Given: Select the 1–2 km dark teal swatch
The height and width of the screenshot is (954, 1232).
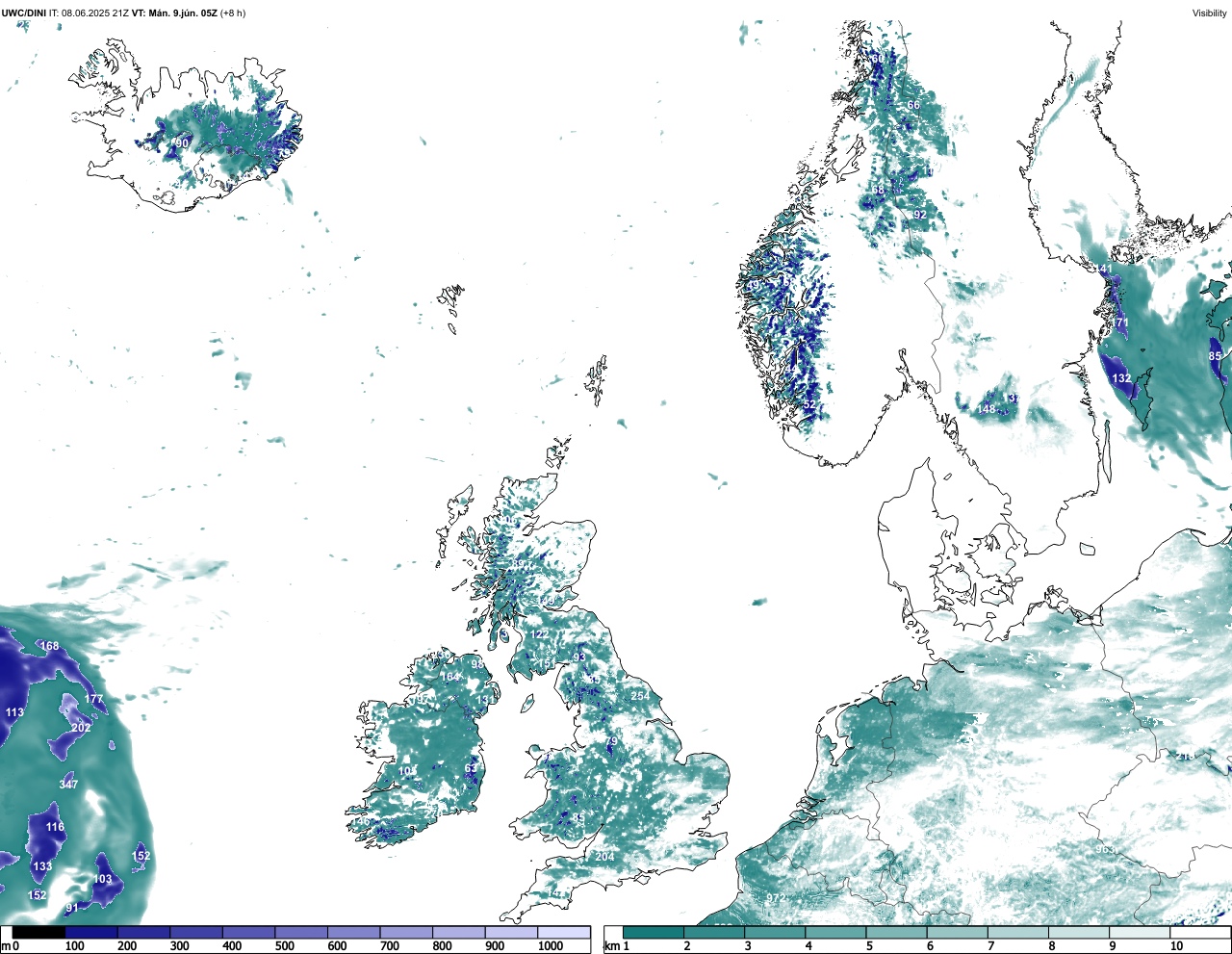Looking at the screenshot, I should 654,933.
